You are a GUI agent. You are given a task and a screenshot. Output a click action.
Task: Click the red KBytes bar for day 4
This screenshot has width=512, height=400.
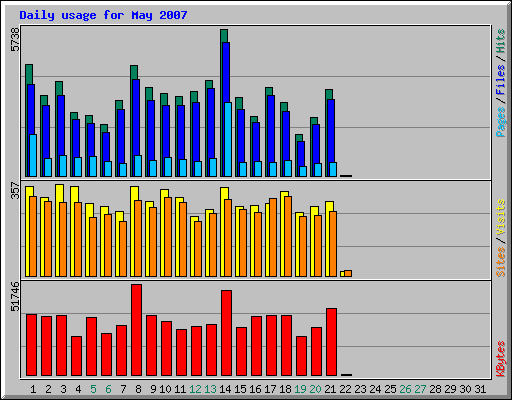[x=76, y=356]
